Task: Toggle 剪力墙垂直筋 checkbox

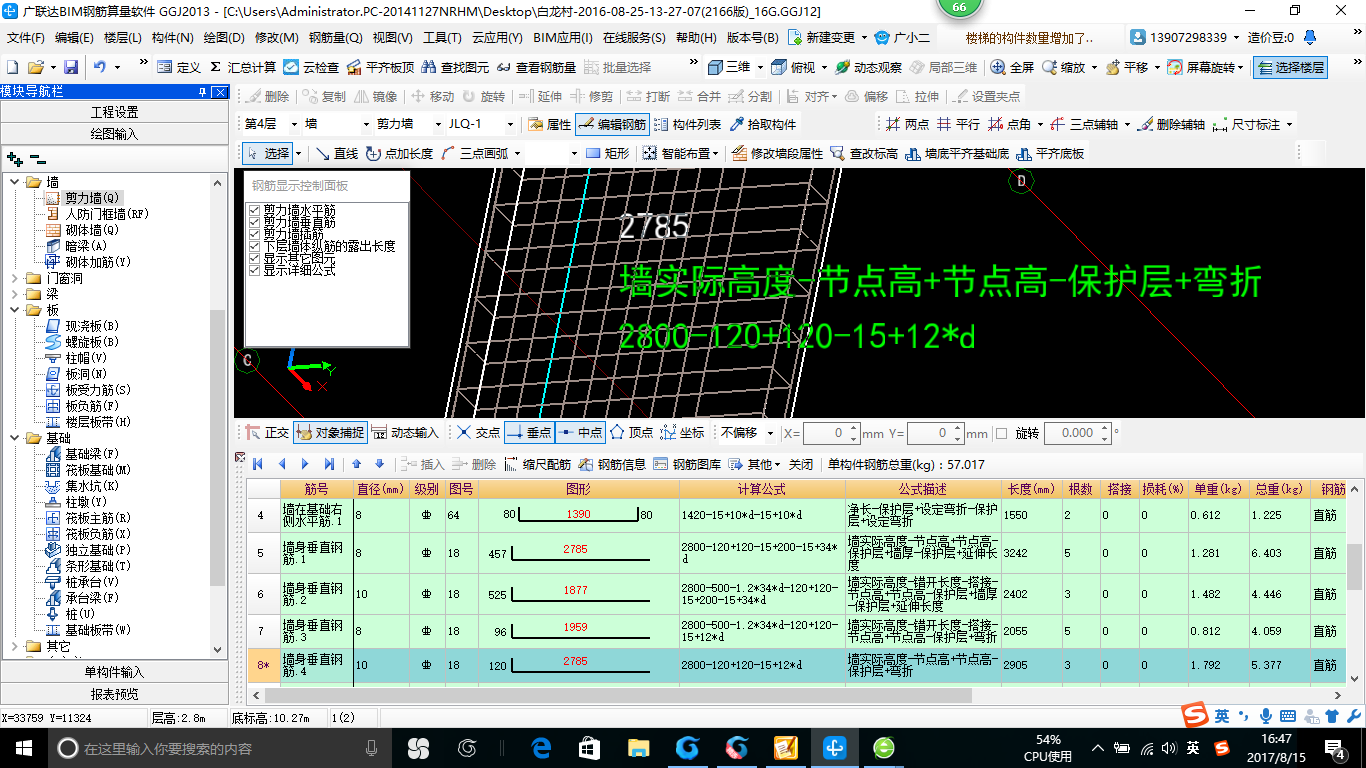Action: click(x=253, y=222)
